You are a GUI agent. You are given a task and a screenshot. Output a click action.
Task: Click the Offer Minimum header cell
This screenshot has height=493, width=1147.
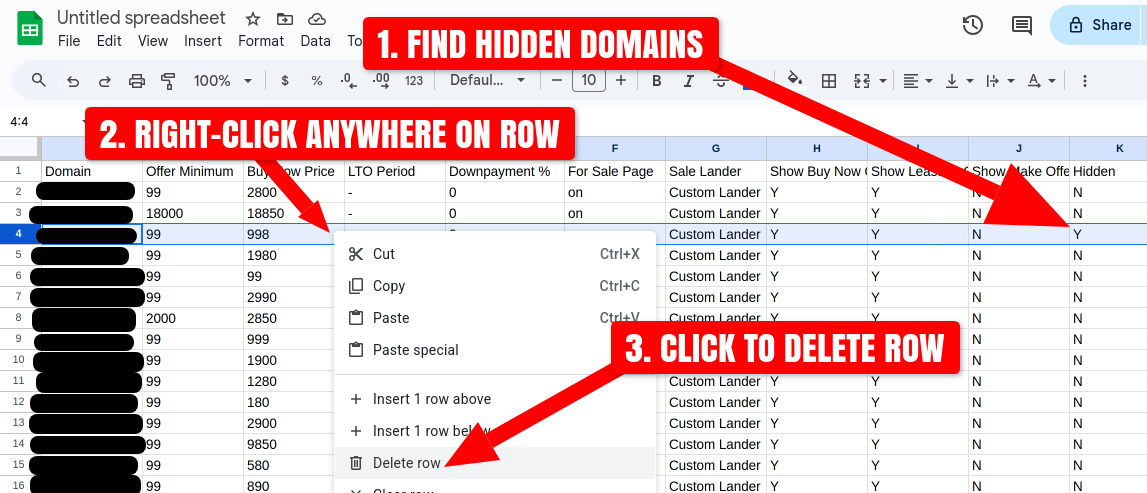[193, 171]
